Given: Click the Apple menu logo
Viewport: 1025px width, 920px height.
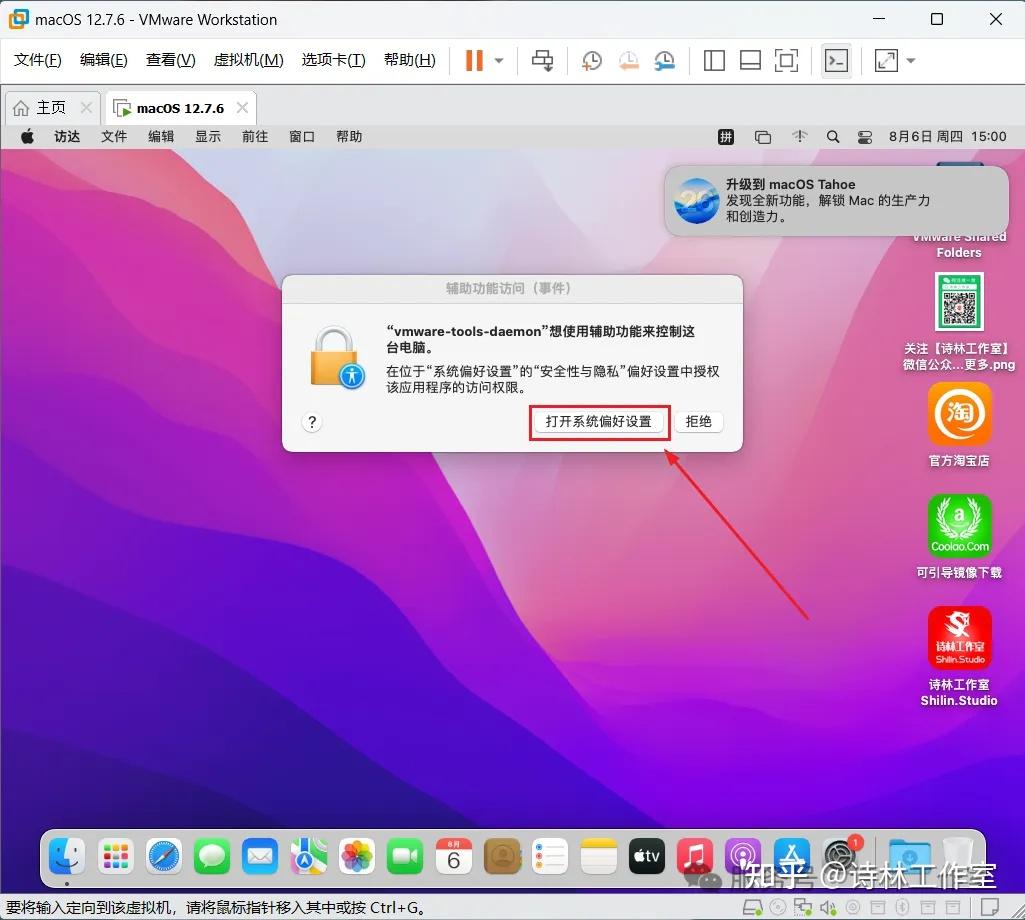Looking at the screenshot, I should pos(27,137).
